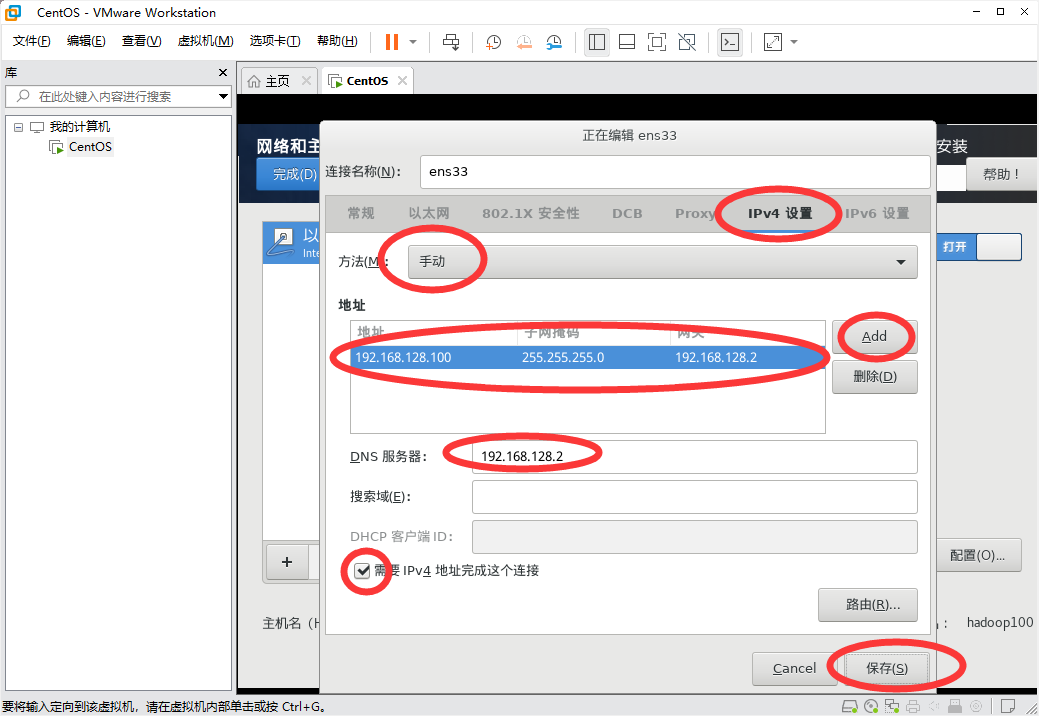Open the 查看(V) menu
Image resolution: width=1039 pixels, height=716 pixels.
[141, 41]
